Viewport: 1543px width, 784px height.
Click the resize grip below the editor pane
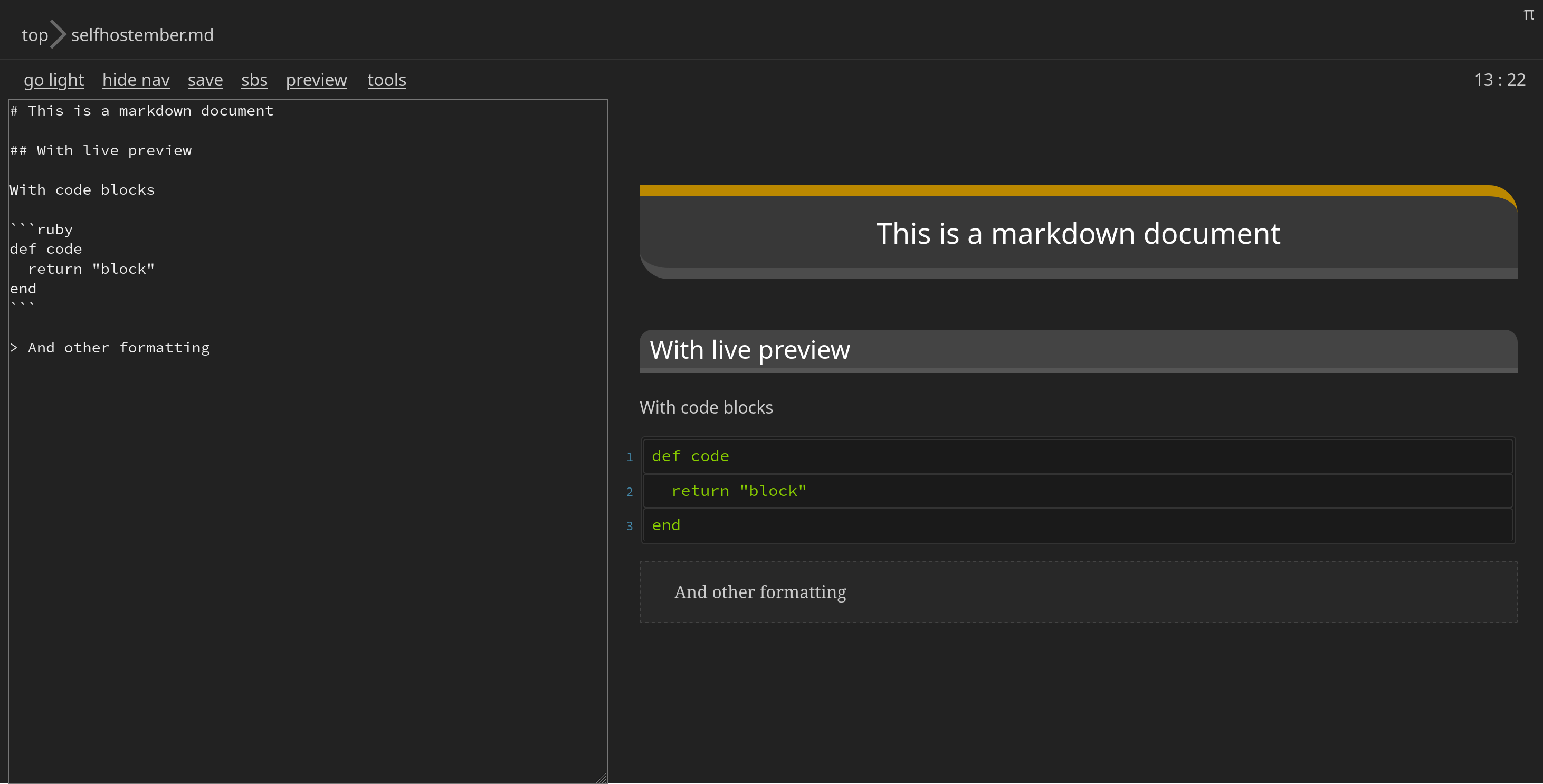click(602, 778)
